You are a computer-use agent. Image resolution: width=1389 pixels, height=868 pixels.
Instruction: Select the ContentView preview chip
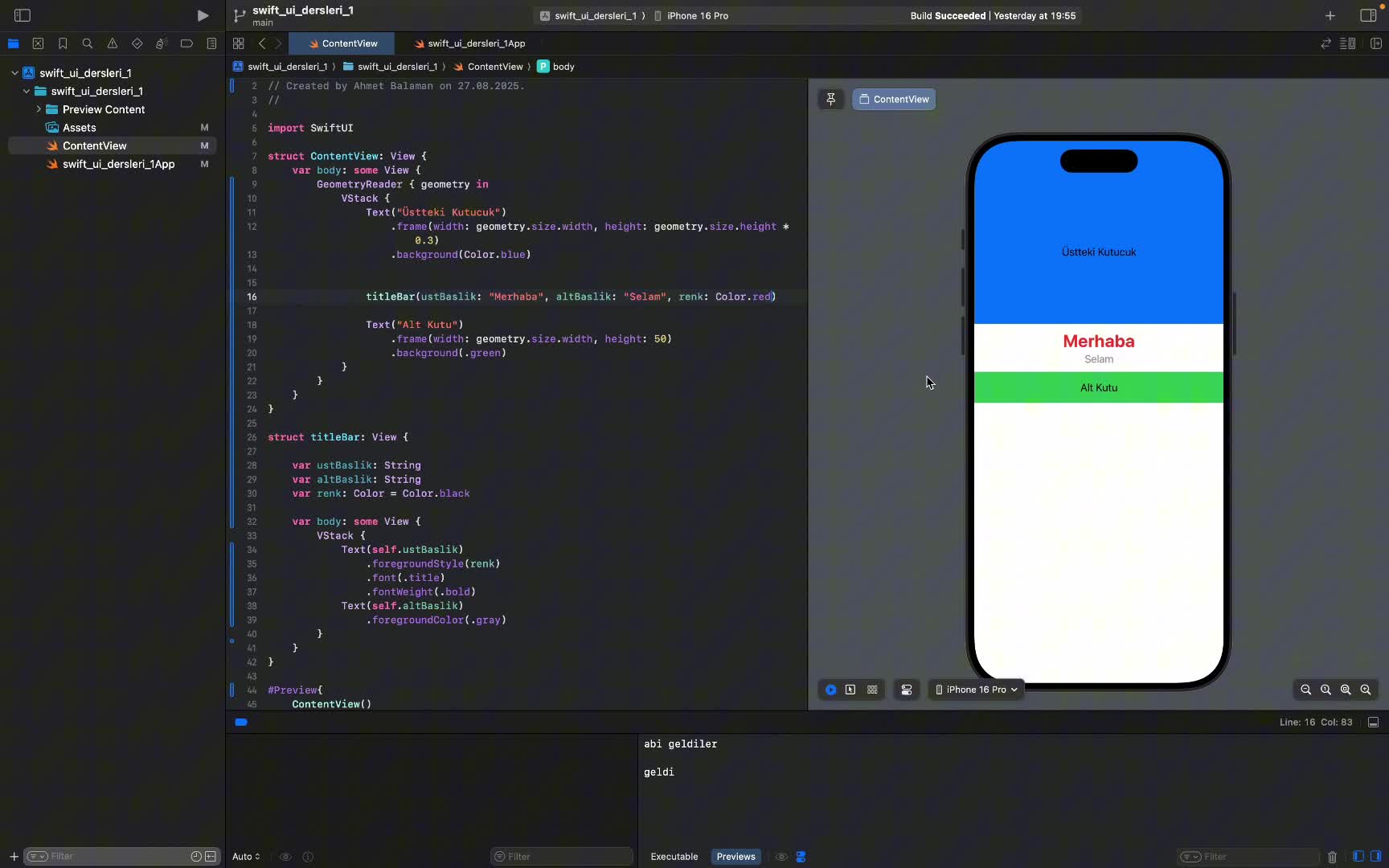click(894, 99)
